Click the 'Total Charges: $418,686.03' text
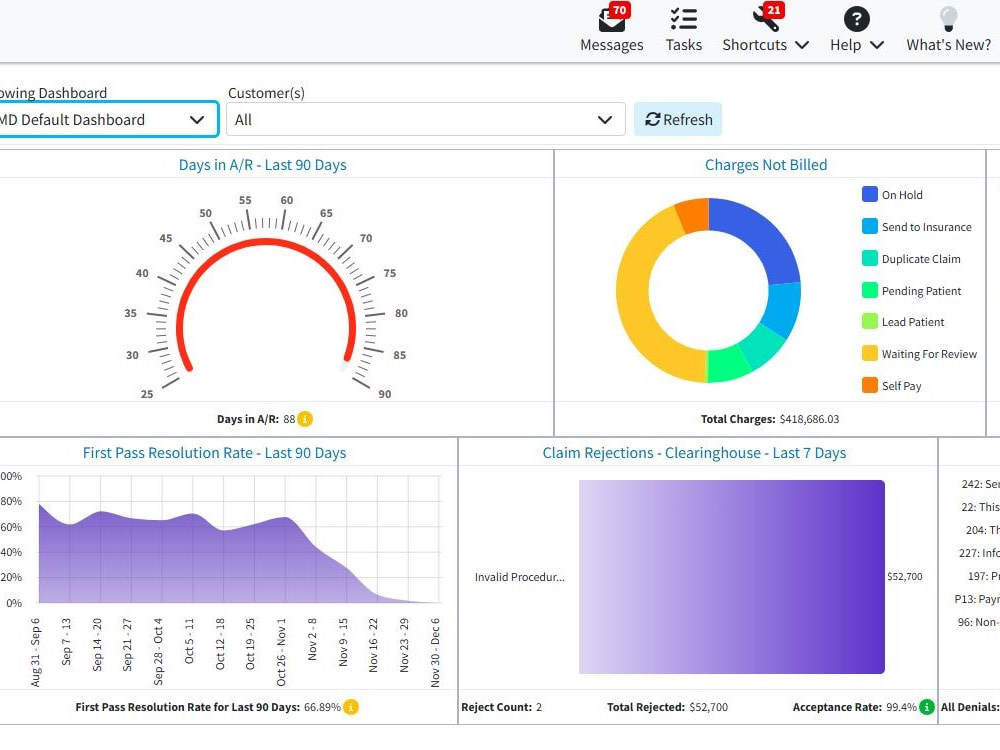1000x750 pixels. point(770,419)
